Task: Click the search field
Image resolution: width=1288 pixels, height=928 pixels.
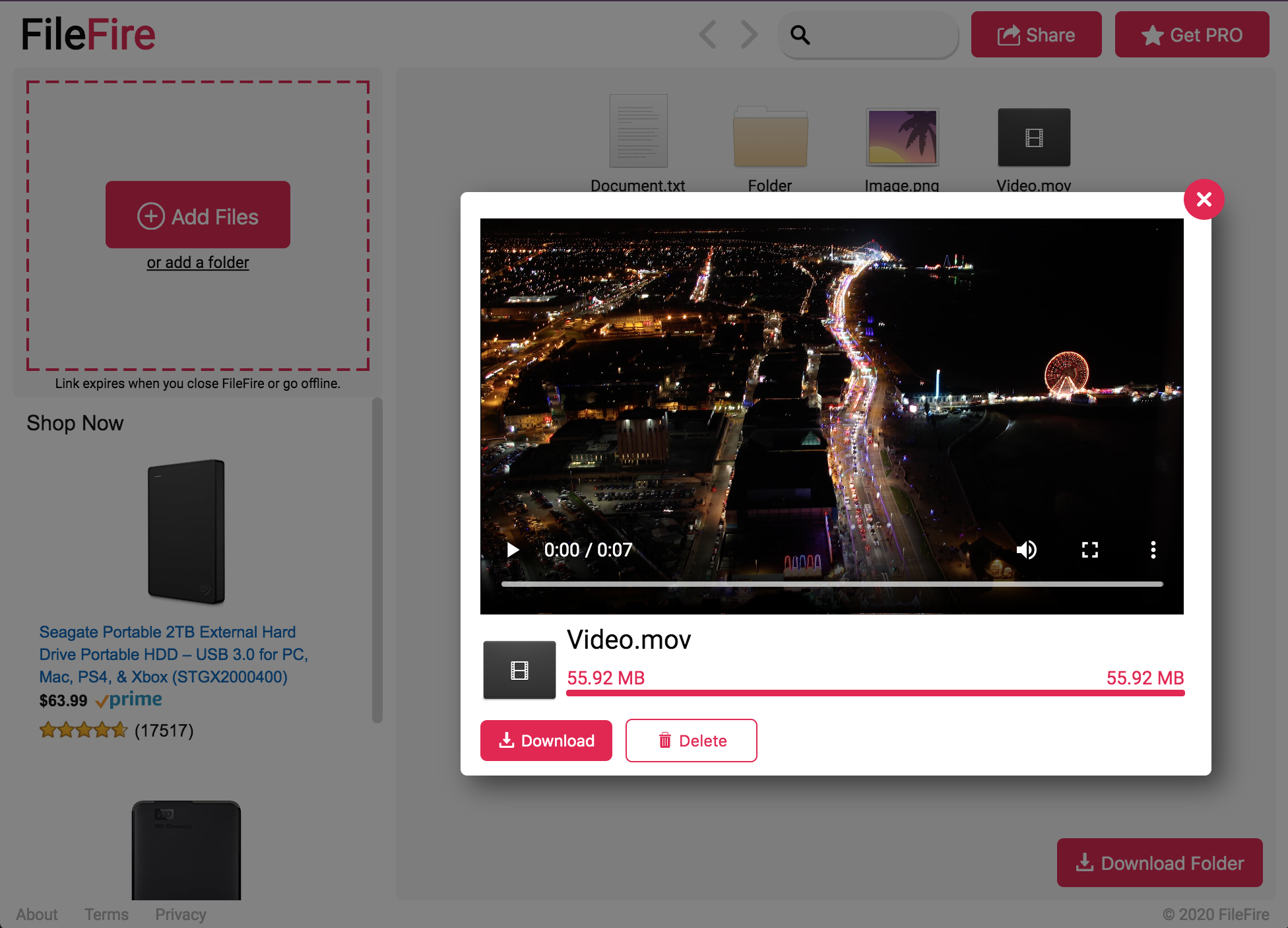Action: coord(878,35)
